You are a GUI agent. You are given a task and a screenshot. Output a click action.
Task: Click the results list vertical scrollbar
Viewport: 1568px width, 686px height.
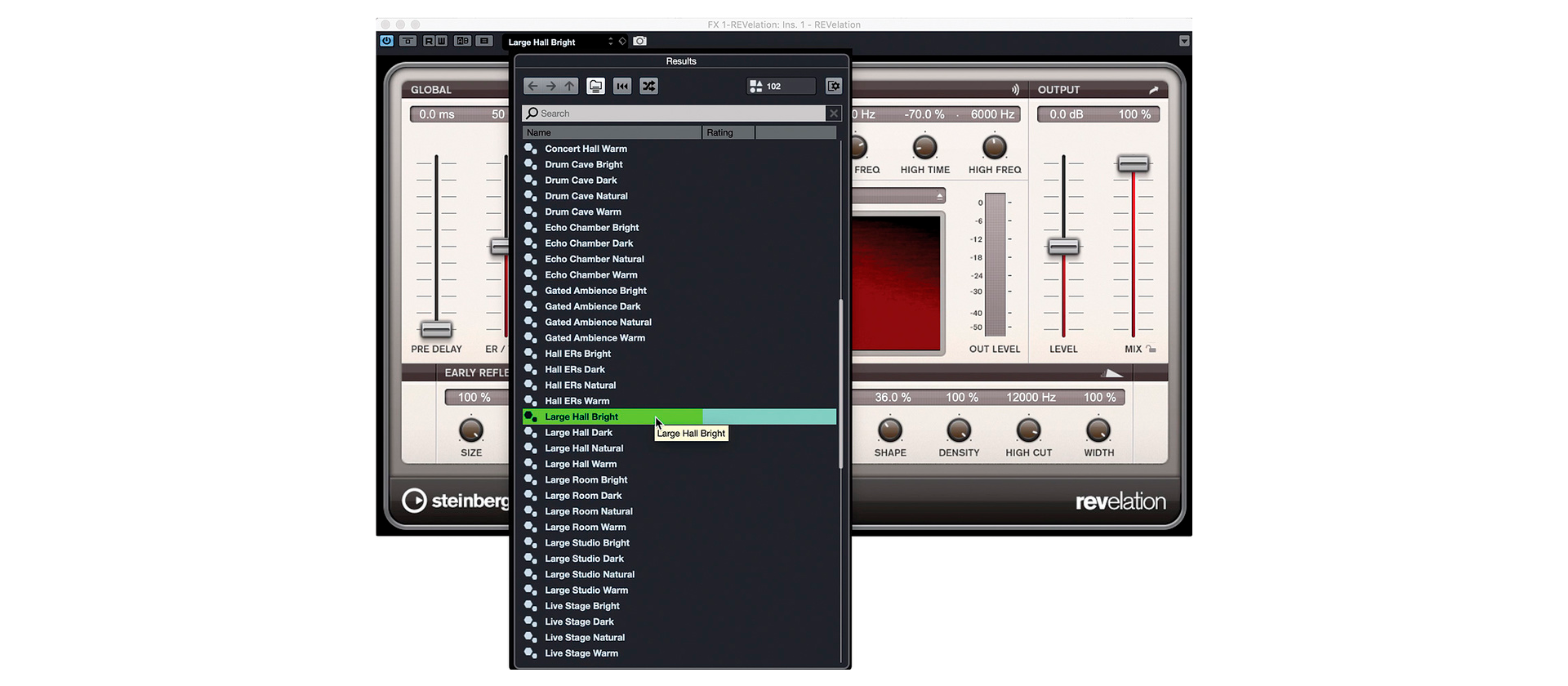840,384
